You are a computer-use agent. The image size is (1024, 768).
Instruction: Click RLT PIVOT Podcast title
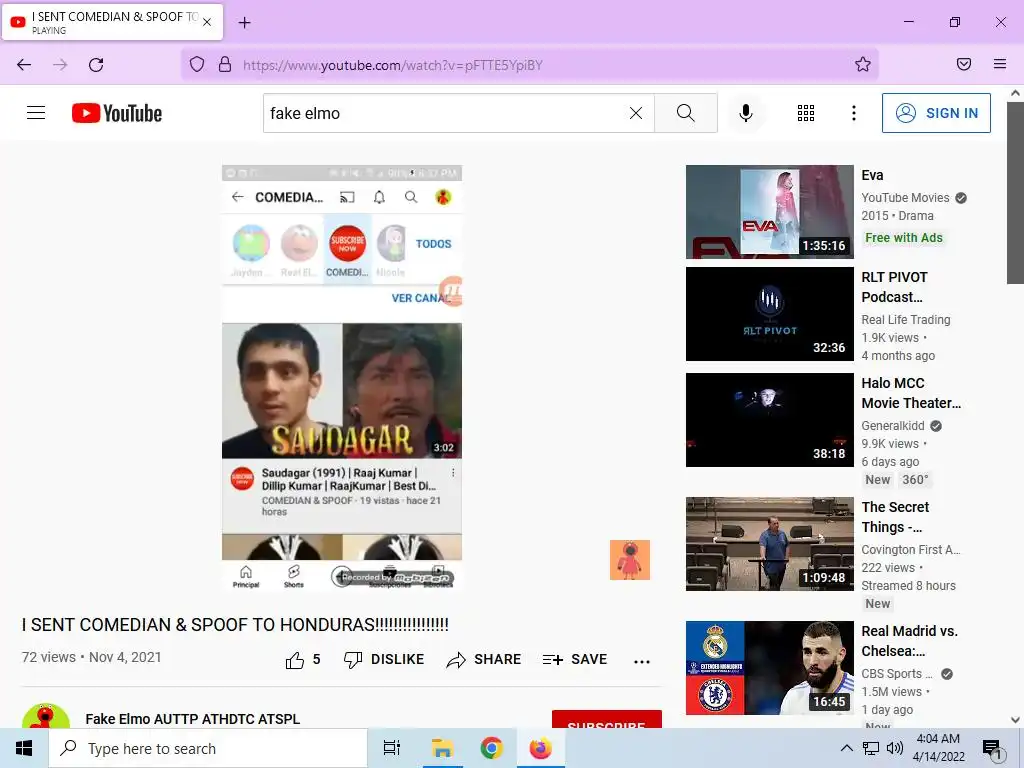click(894, 287)
